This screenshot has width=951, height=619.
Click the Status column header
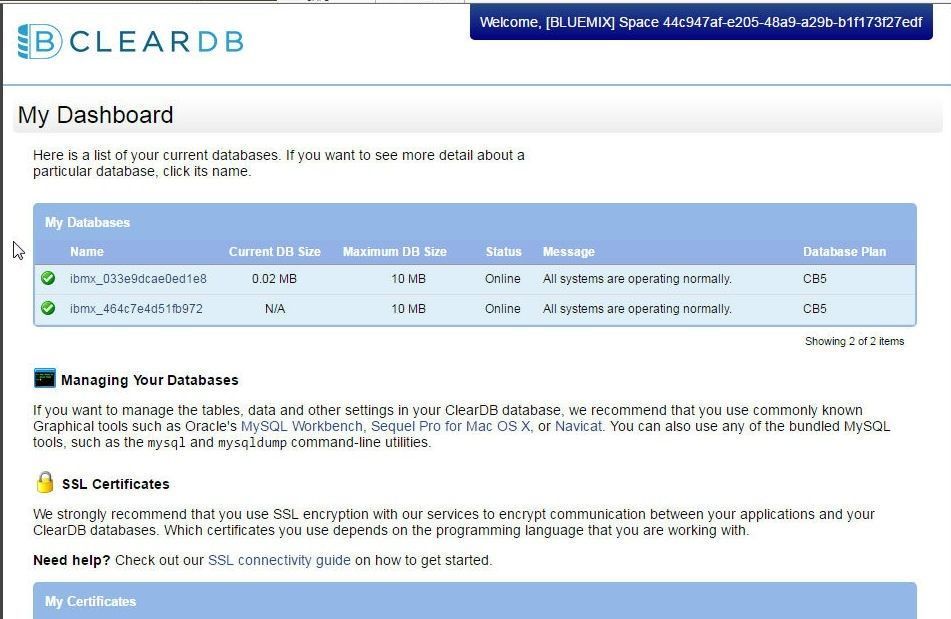pyautogui.click(x=503, y=252)
